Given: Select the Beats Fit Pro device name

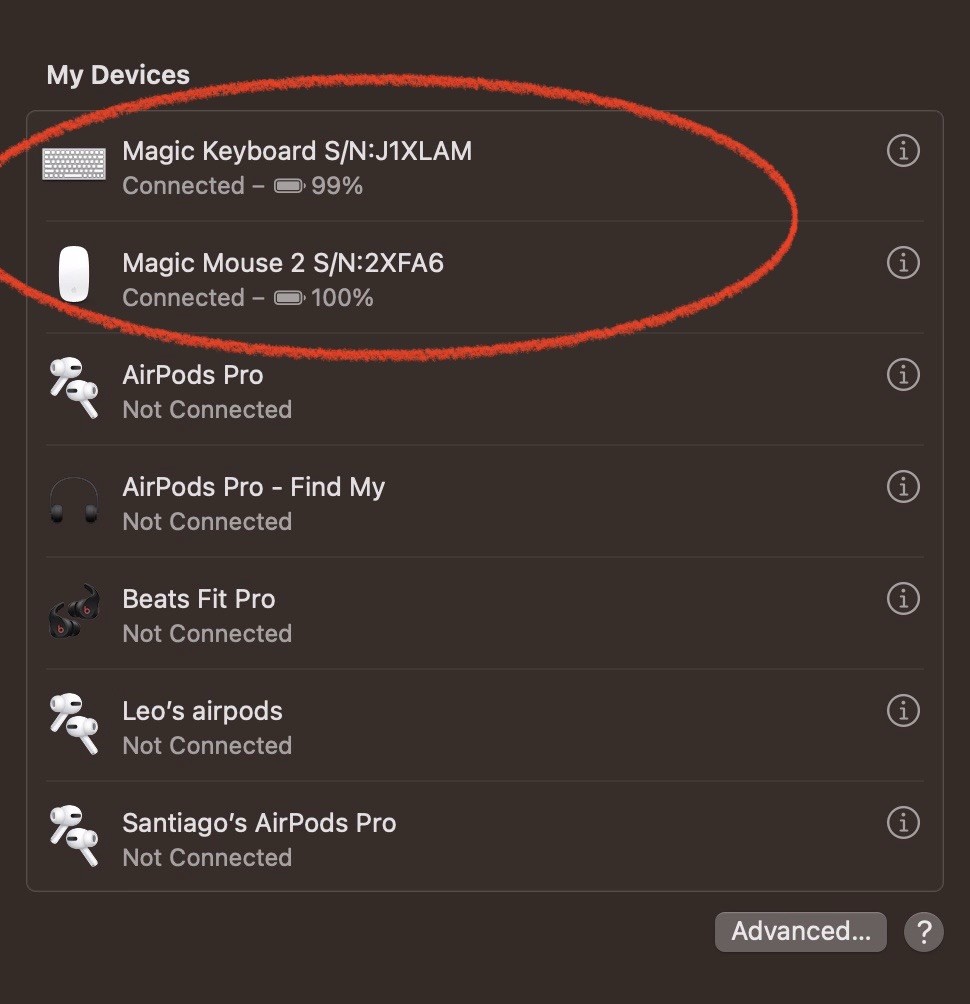Looking at the screenshot, I should (198, 599).
